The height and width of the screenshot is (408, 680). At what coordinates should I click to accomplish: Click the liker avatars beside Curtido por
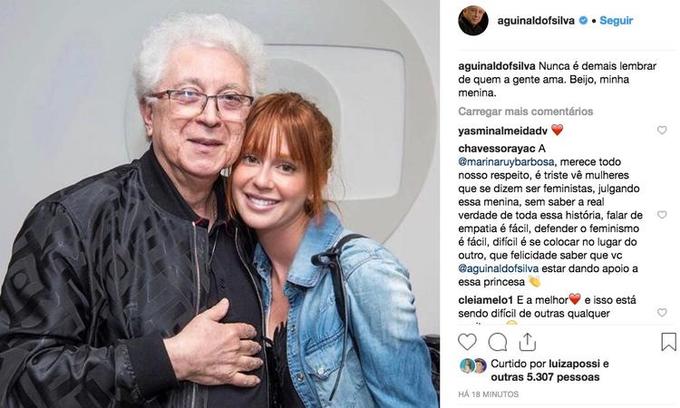(473, 366)
